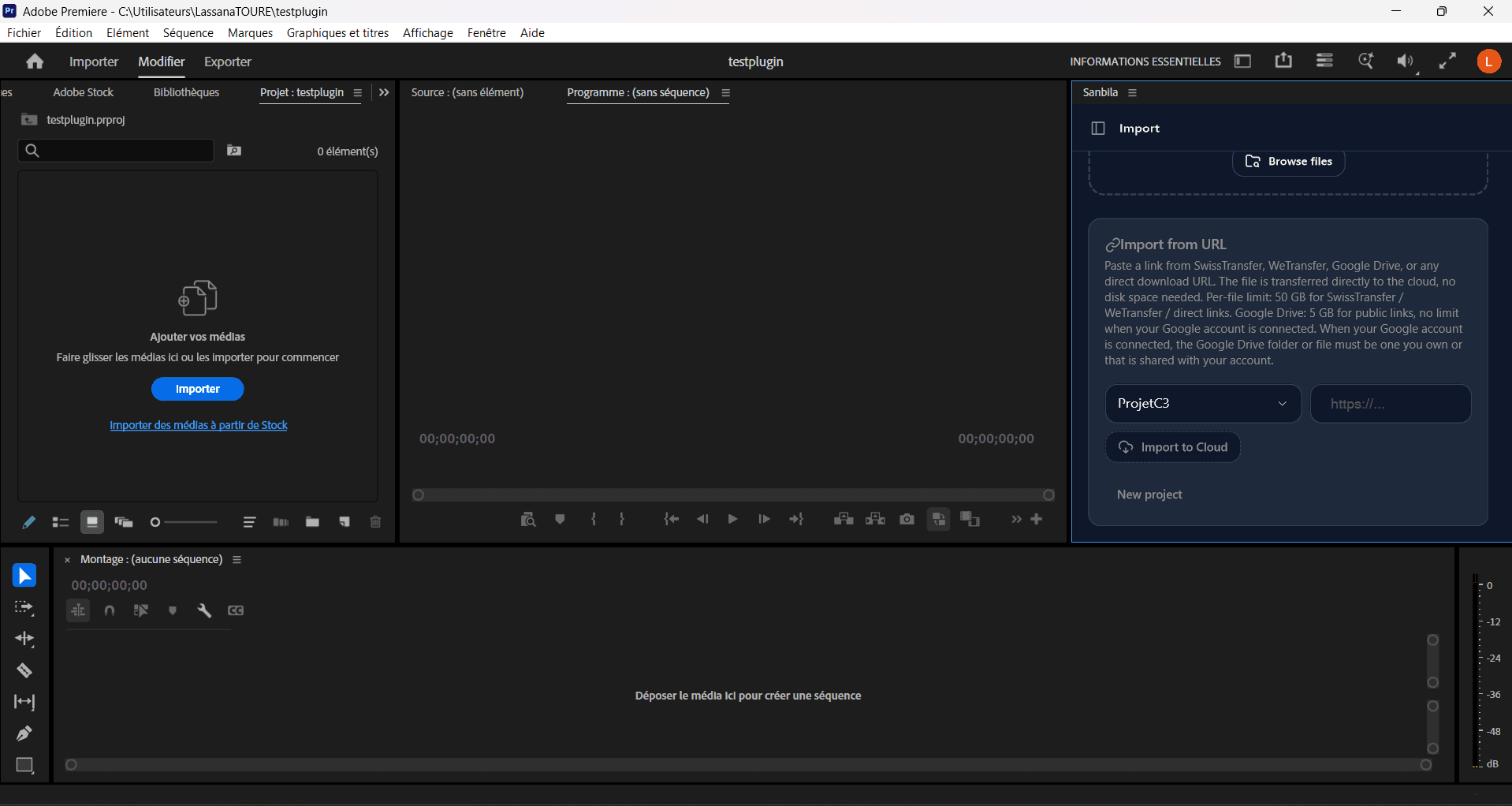Switch to fullscreen video output icon
This screenshot has width=1512, height=806.
click(1447, 62)
